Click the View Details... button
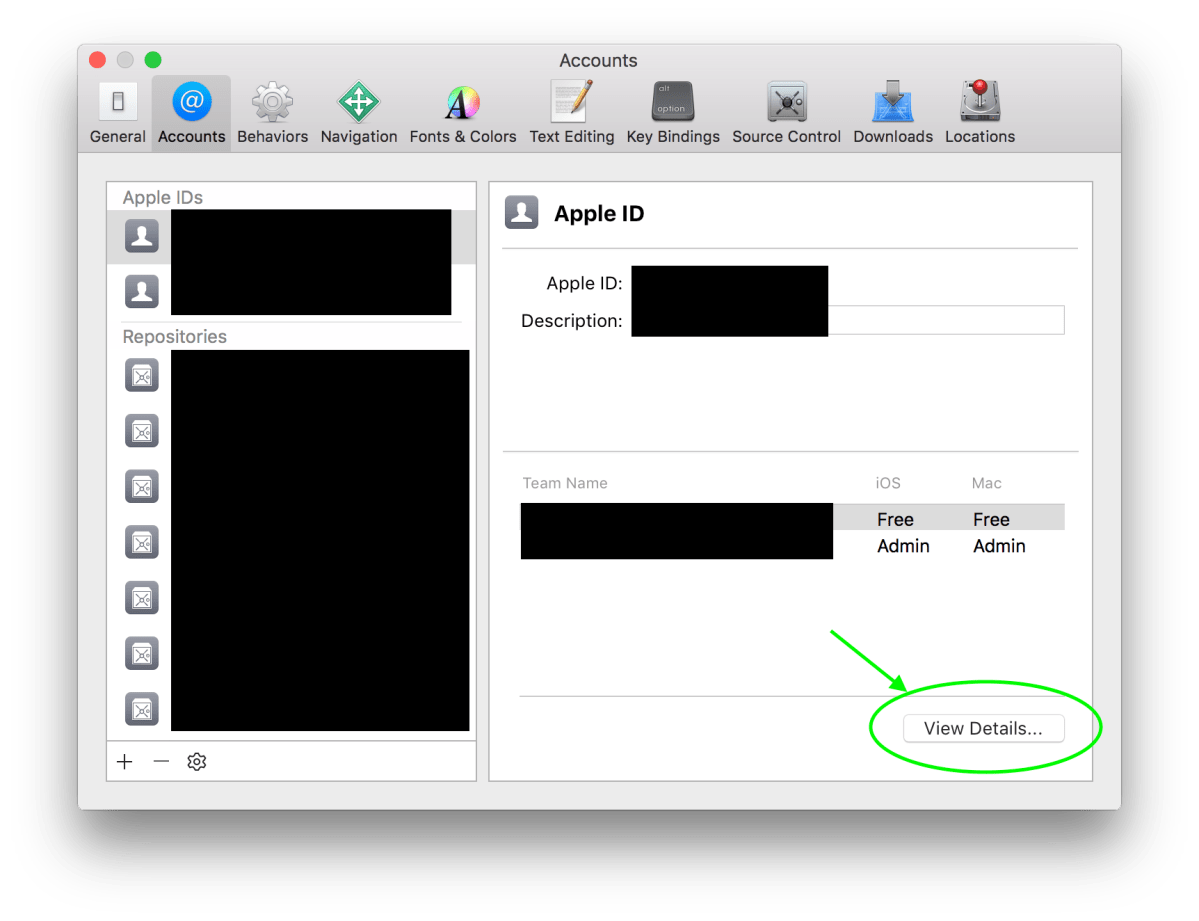 click(x=983, y=728)
